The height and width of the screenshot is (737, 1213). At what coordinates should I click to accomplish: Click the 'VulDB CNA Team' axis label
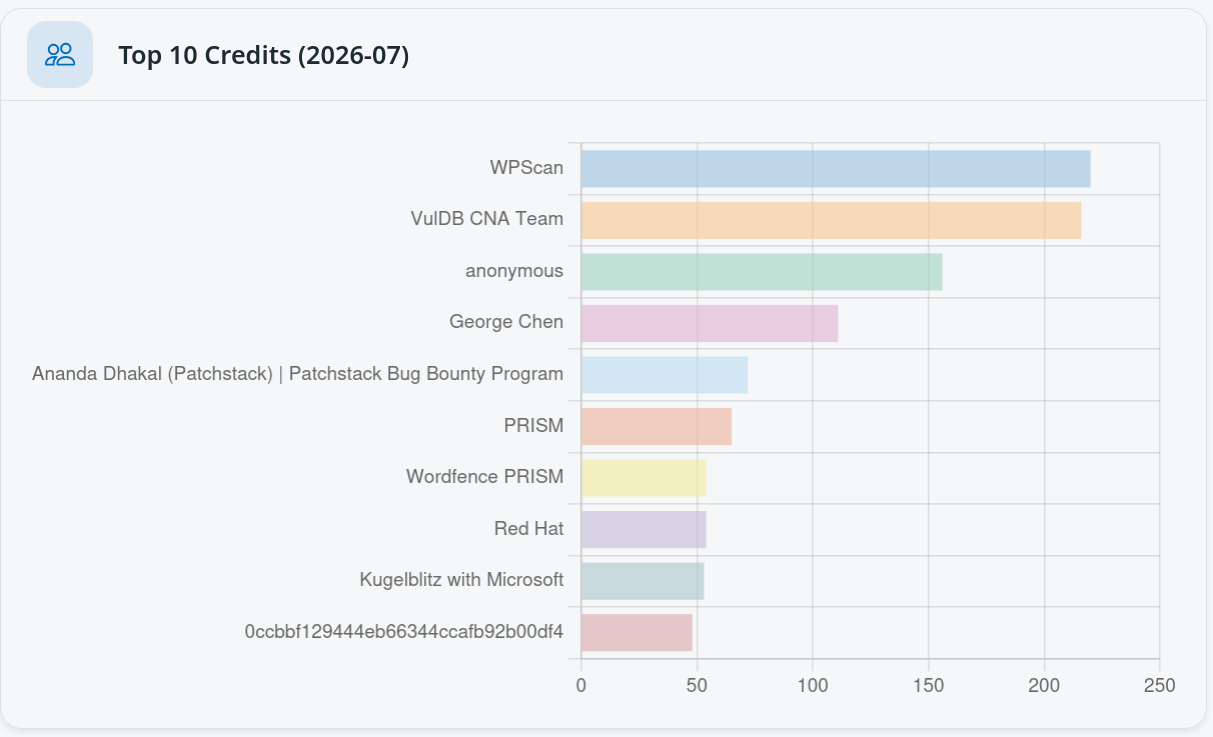point(487,219)
